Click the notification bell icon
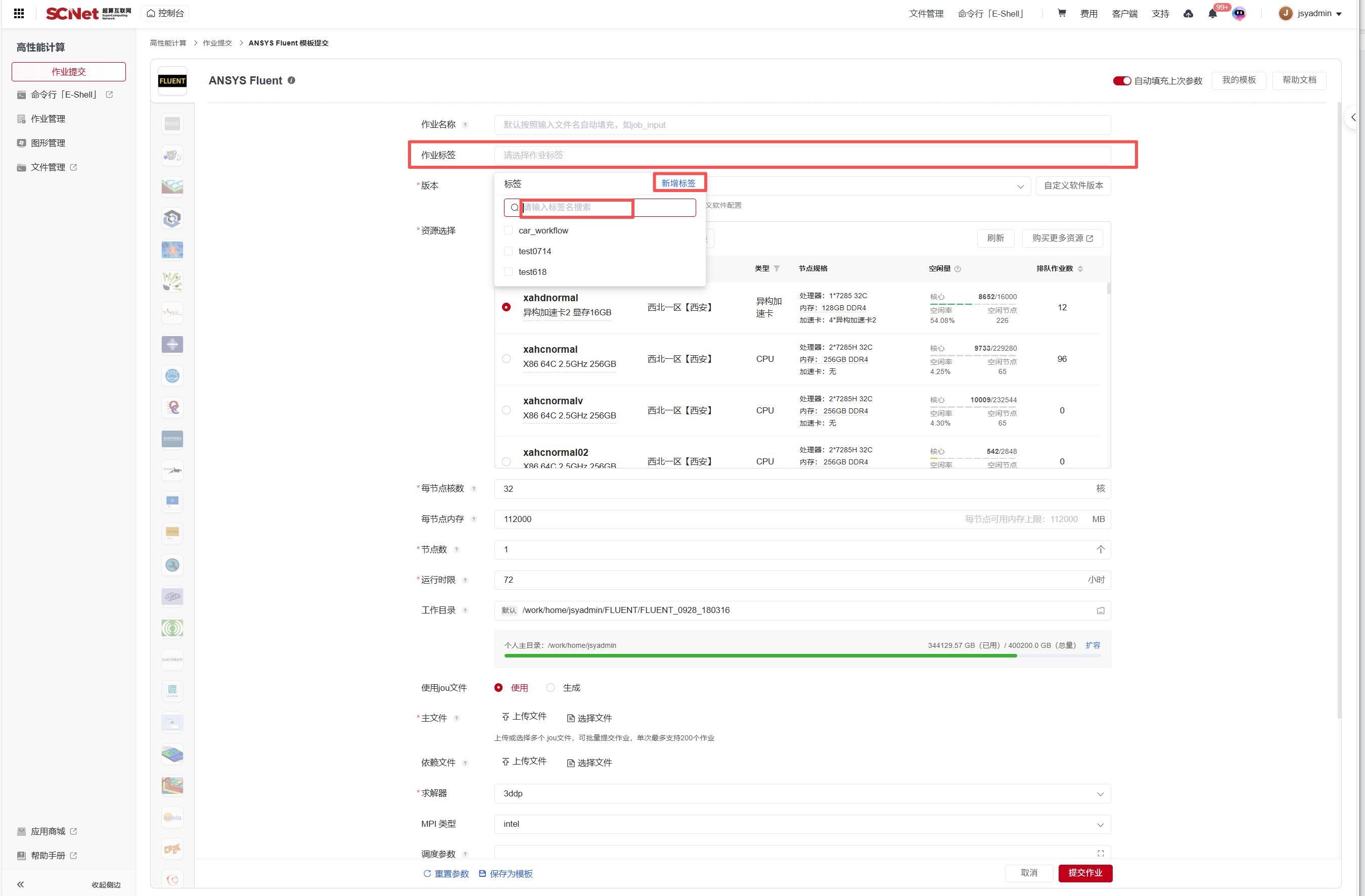1365x896 pixels. tap(1212, 14)
